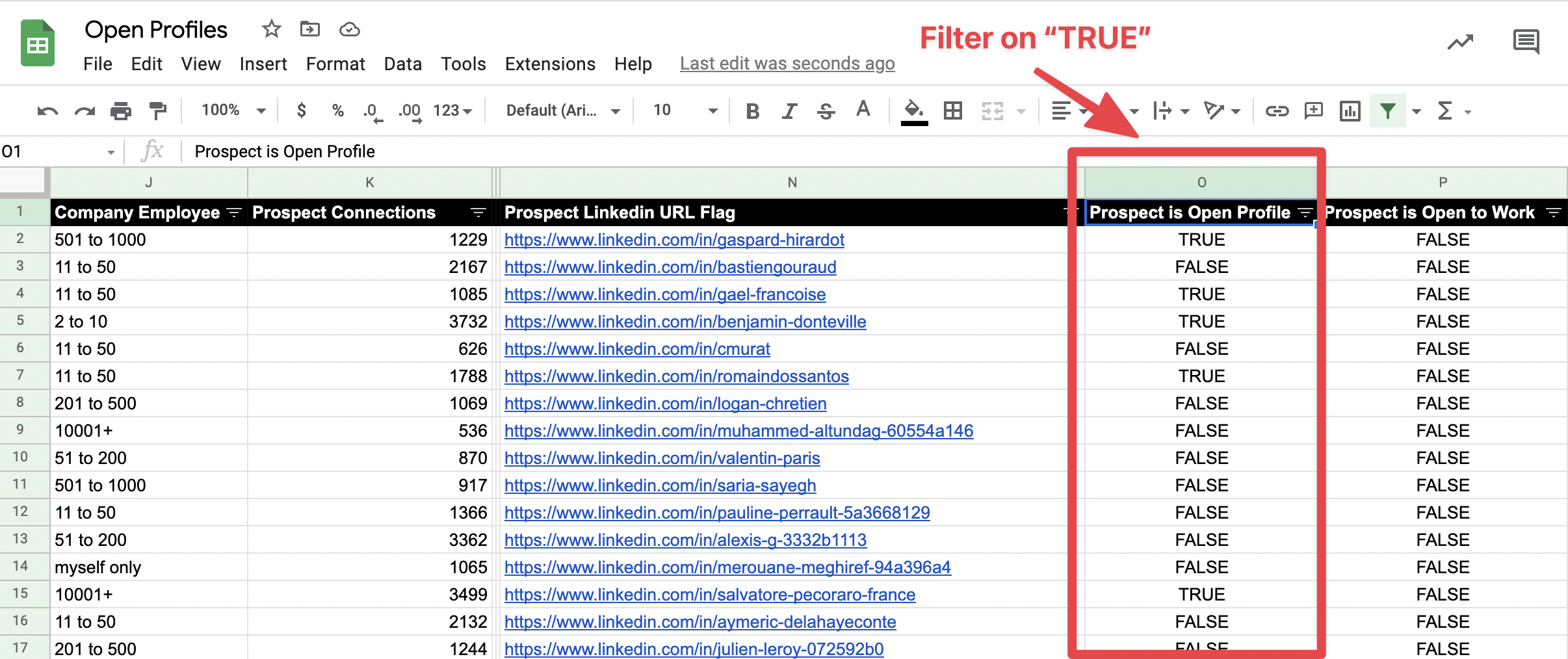Open the Edit menu
Image resolution: width=1568 pixels, height=659 pixels.
coord(146,64)
